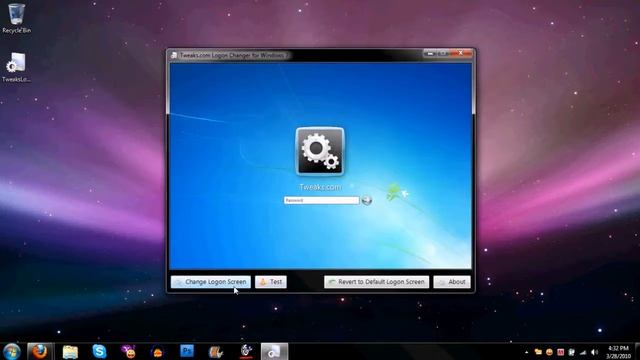The height and width of the screenshot is (360, 640).
Task: Click the Logon Changer title bar icon
Action: (174, 55)
